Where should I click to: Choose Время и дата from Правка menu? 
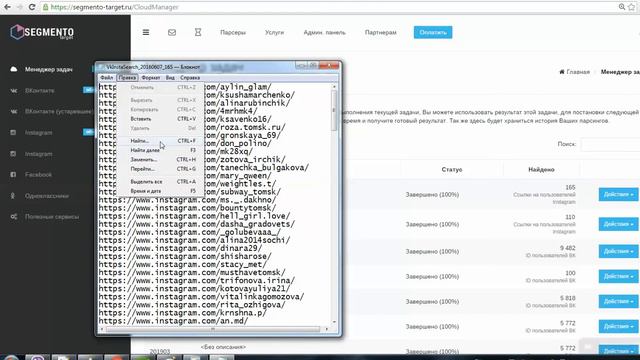click(160, 191)
